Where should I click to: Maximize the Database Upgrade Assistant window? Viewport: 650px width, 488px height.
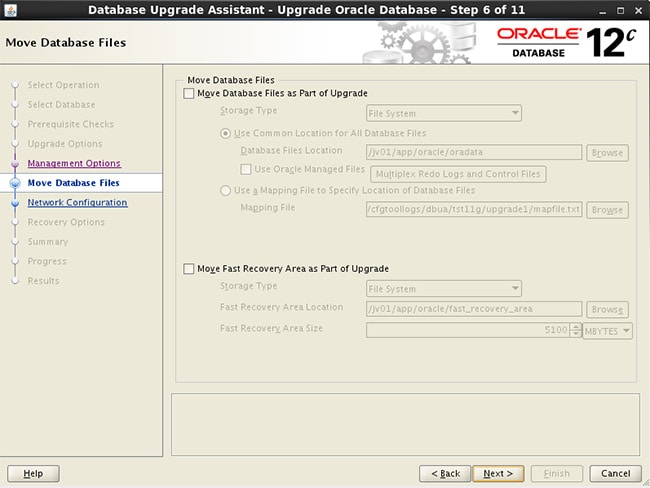click(621, 11)
